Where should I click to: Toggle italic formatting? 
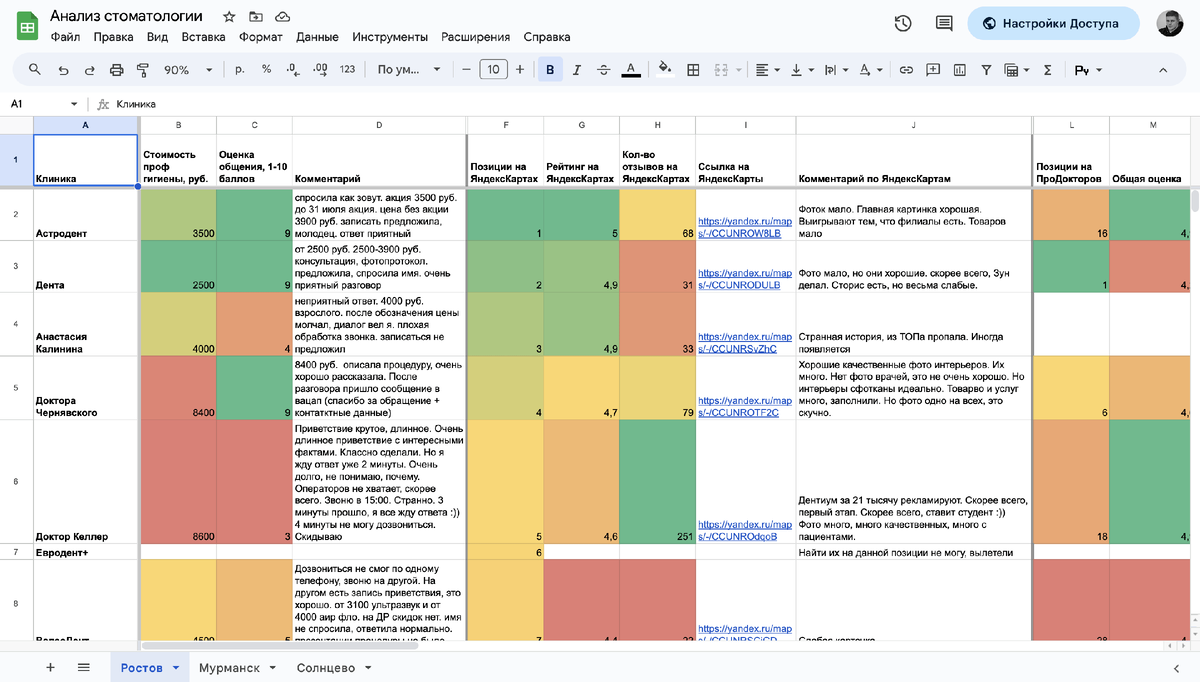577,70
